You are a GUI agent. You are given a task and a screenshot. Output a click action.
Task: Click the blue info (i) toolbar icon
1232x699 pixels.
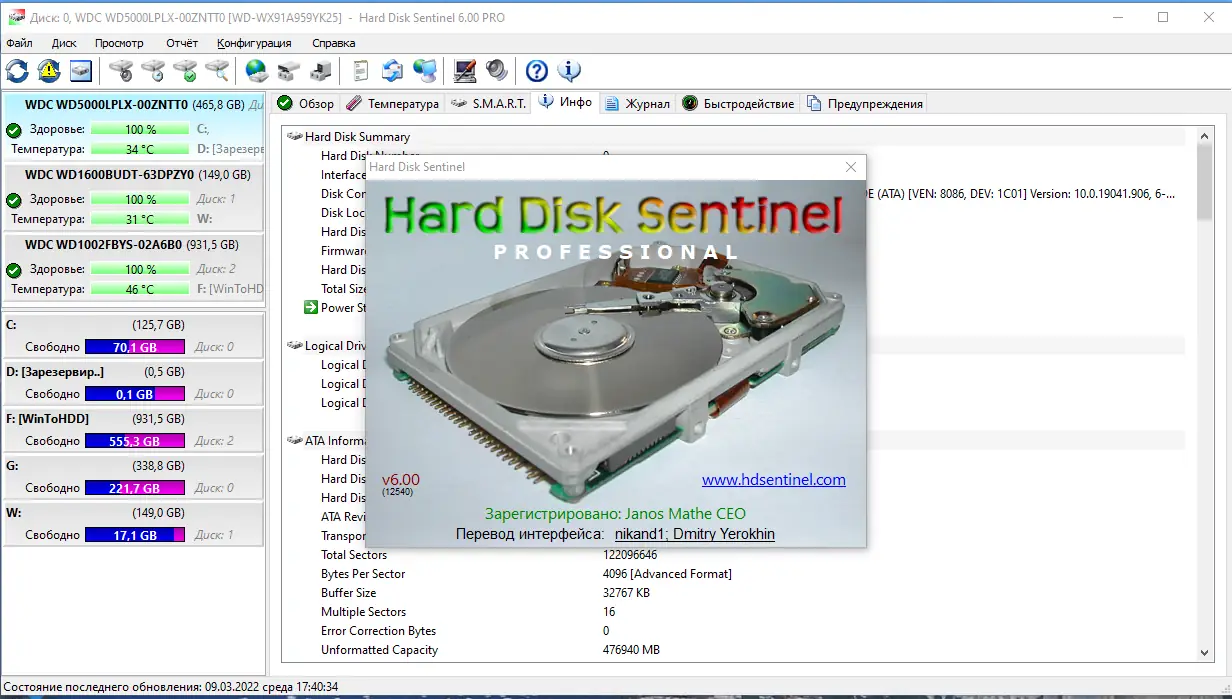pos(570,70)
